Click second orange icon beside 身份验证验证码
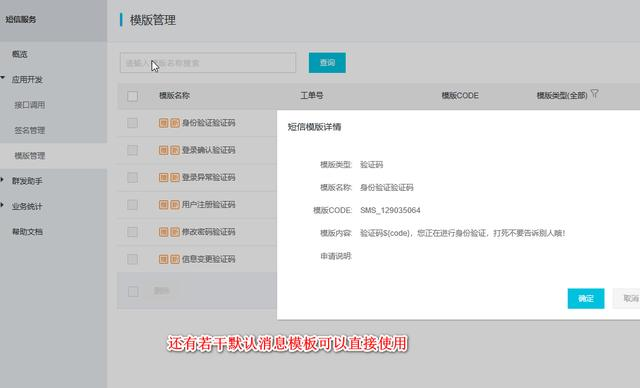The width and height of the screenshot is (640, 388). (175, 123)
